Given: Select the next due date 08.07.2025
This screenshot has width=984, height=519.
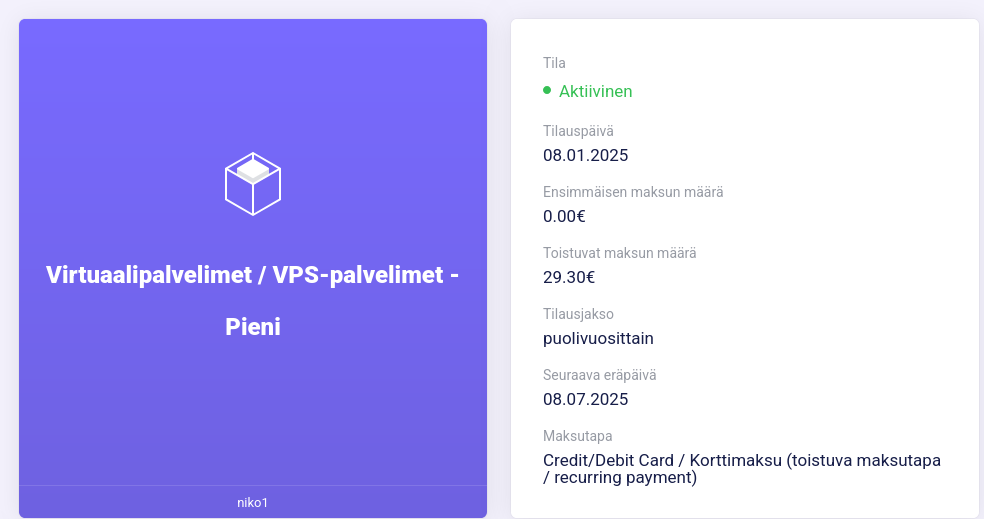Looking at the screenshot, I should pos(586,399).
